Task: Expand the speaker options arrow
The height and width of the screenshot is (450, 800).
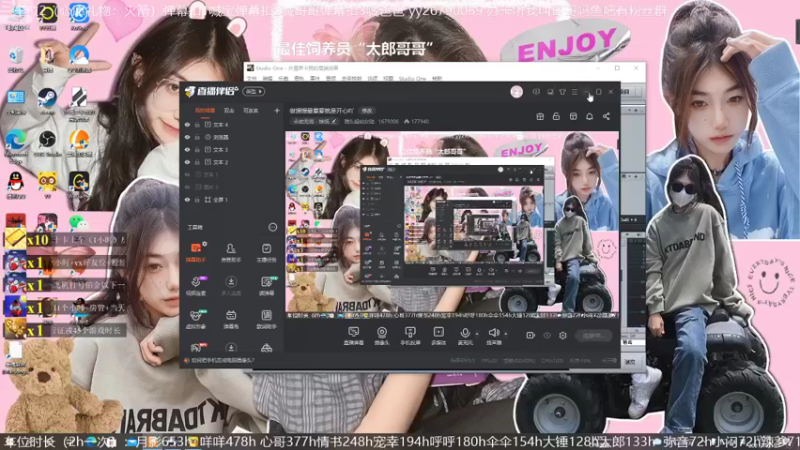Action: [506, 334]
